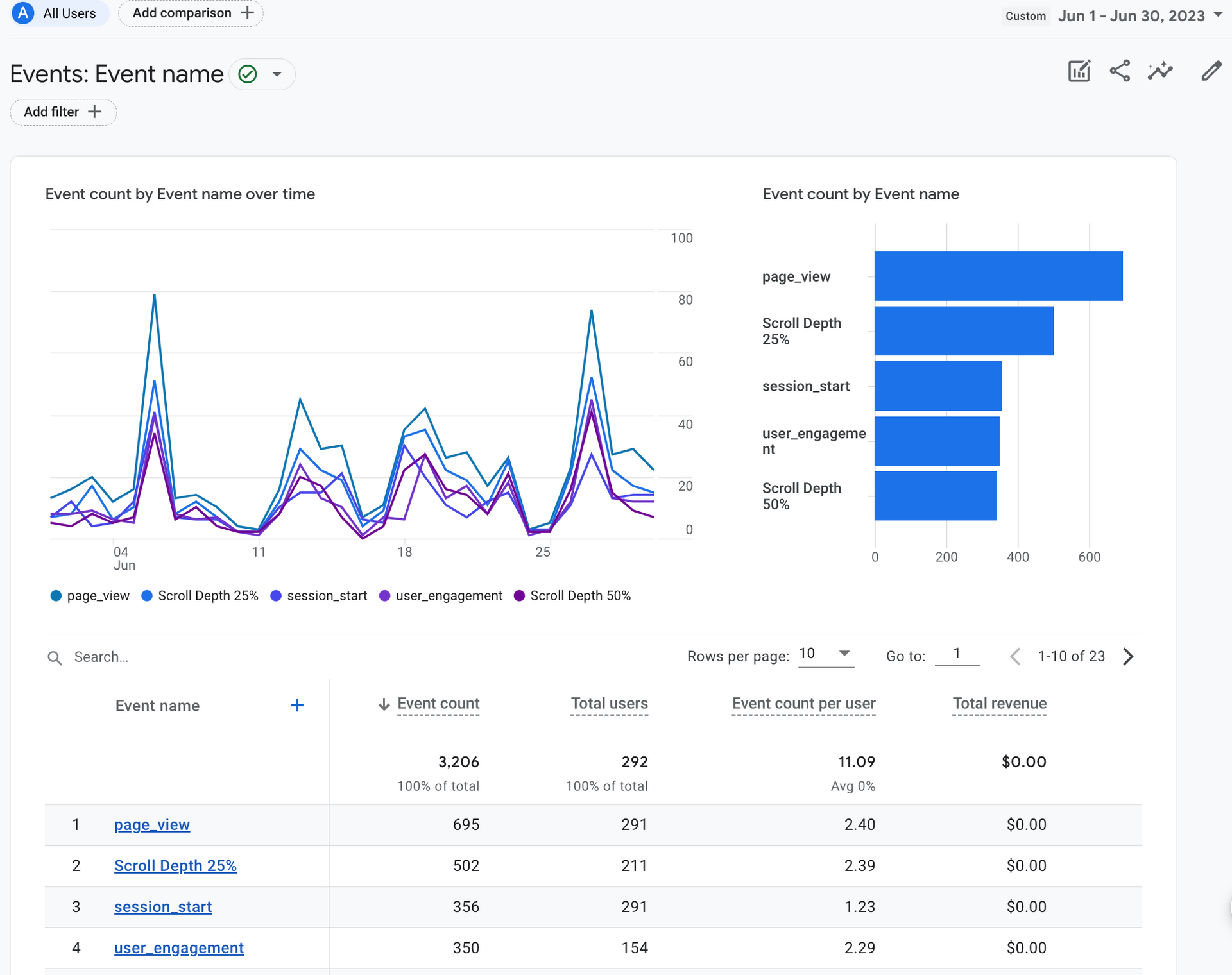The width and height of the screenshot is (1232, 975).
Task: Open the Insights sparkline icon
Action: (1160, 71)
